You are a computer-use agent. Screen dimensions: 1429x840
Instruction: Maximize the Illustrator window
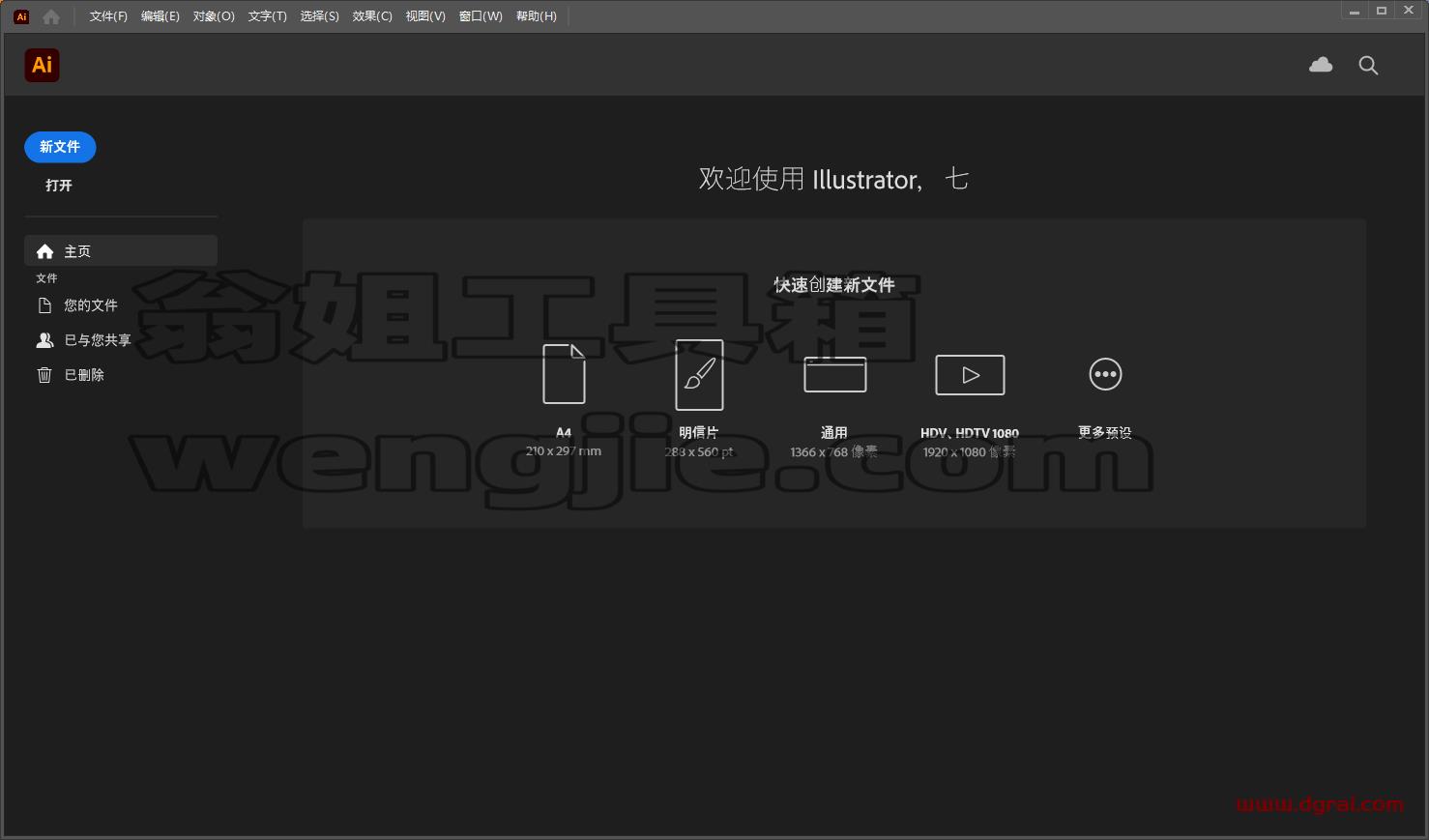[x=1382, y=11]
